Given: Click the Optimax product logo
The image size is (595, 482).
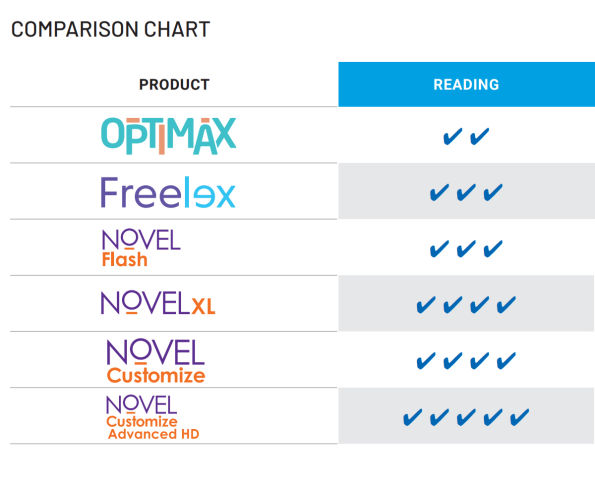Looking at the screenshot, I should click(x=168, y=136).
